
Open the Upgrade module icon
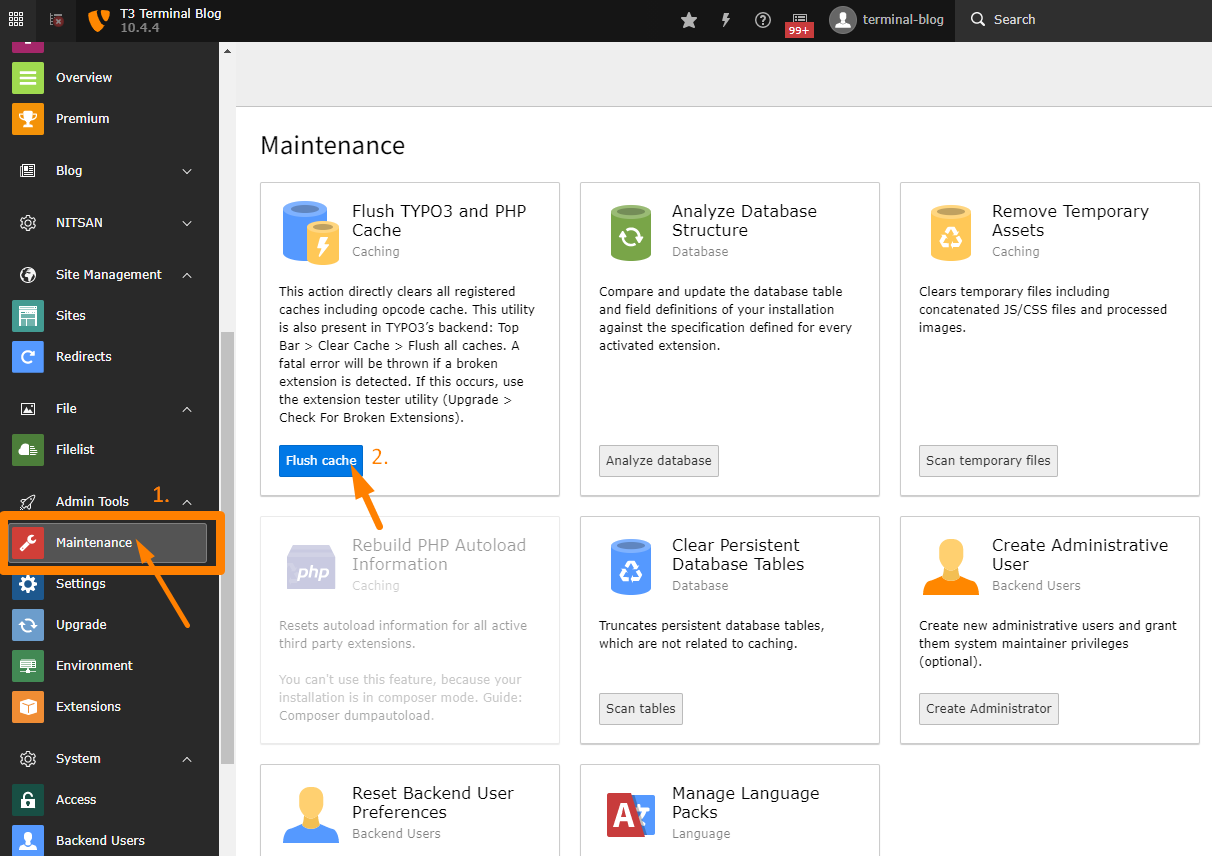[28, 624]
